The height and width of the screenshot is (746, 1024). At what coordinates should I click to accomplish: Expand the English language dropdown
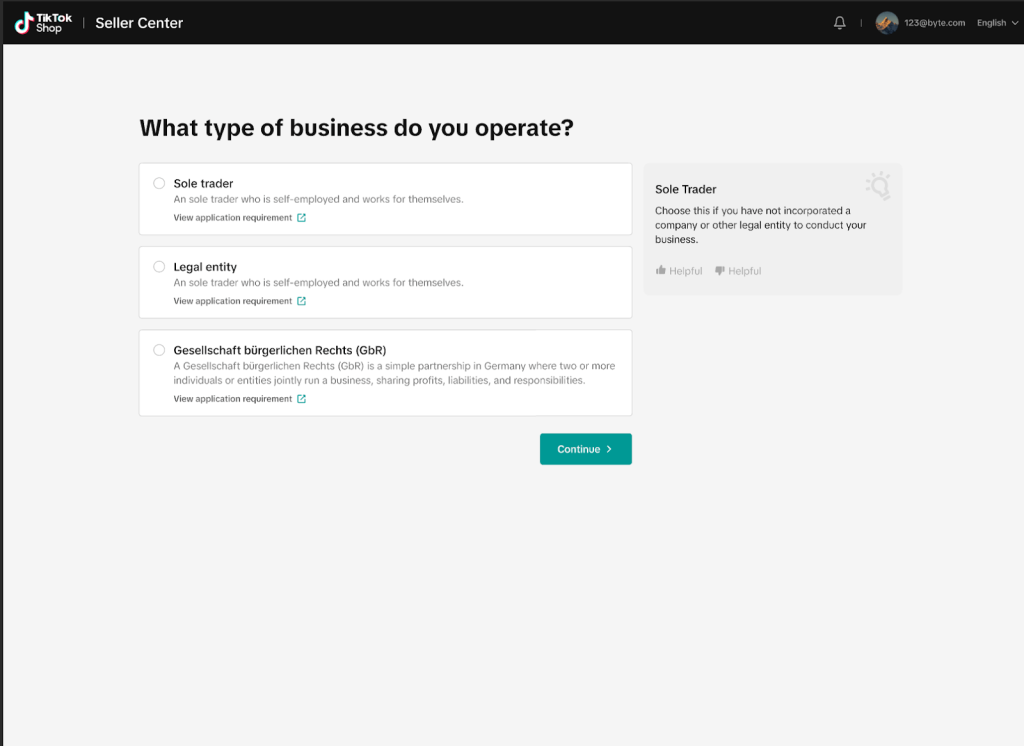click(x=997, y=23)
